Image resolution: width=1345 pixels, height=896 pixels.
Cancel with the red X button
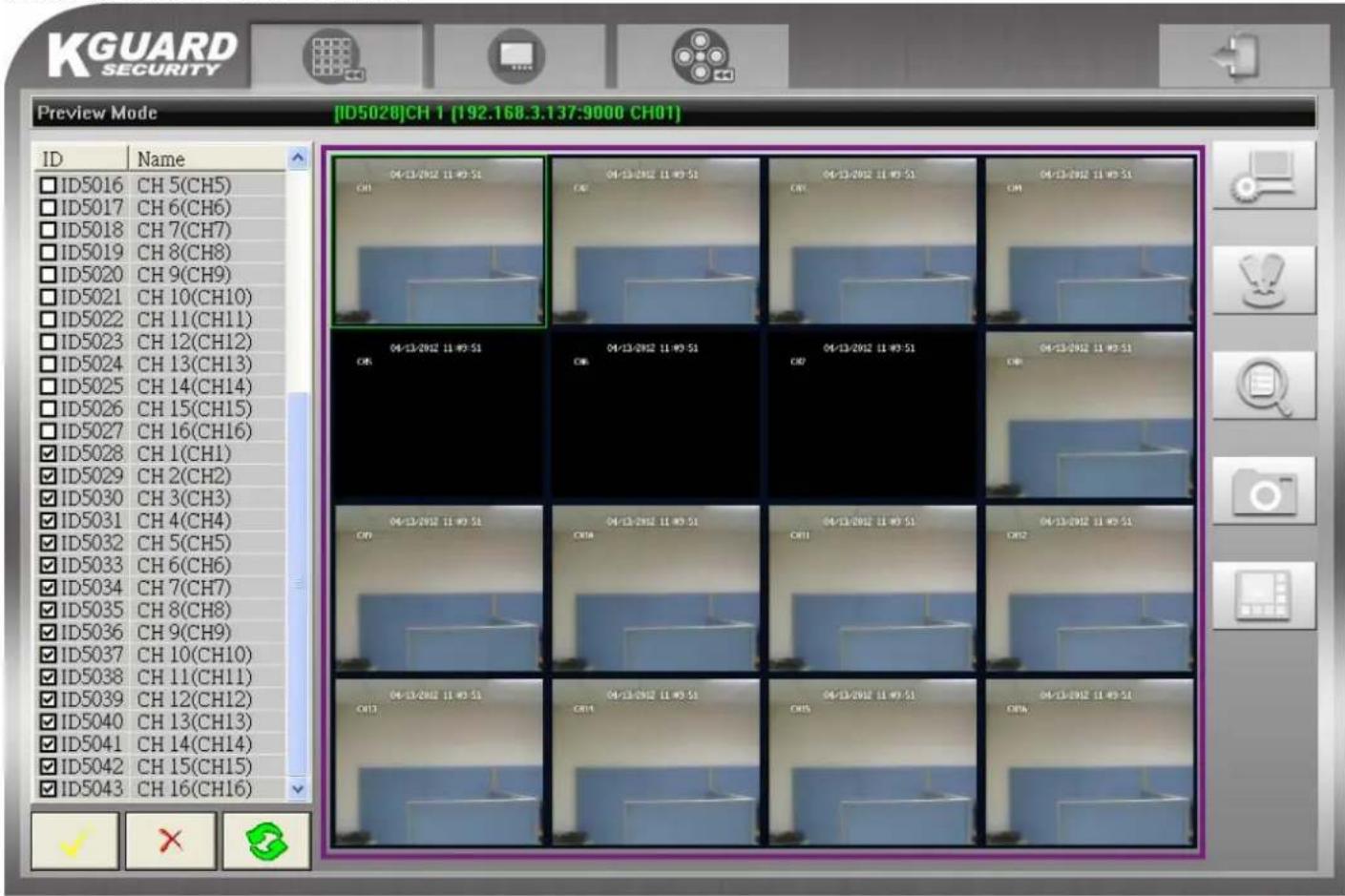coord(171,841)
